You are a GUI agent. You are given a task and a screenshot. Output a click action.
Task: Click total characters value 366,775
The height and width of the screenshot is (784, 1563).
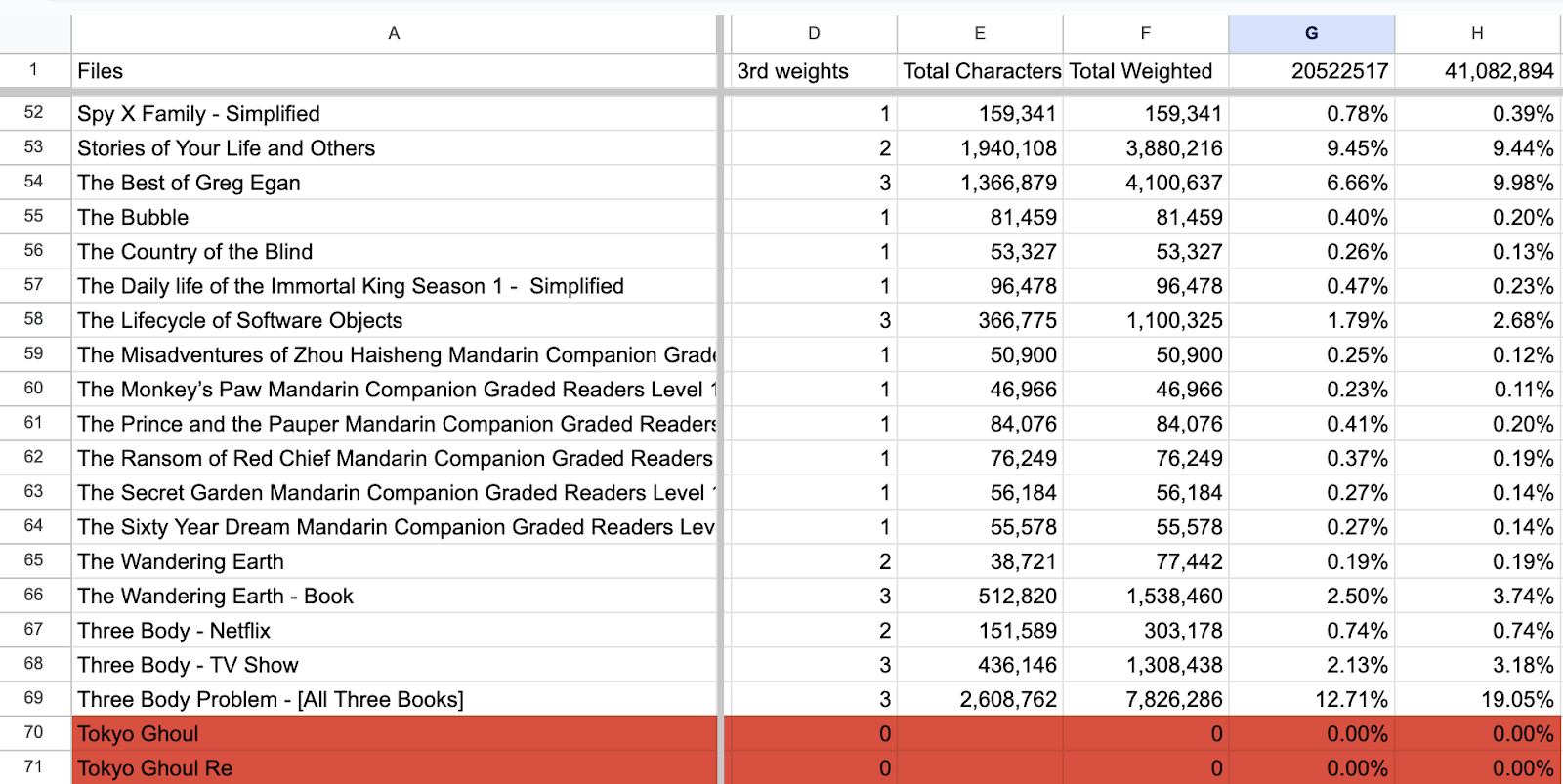coord(980,320)
